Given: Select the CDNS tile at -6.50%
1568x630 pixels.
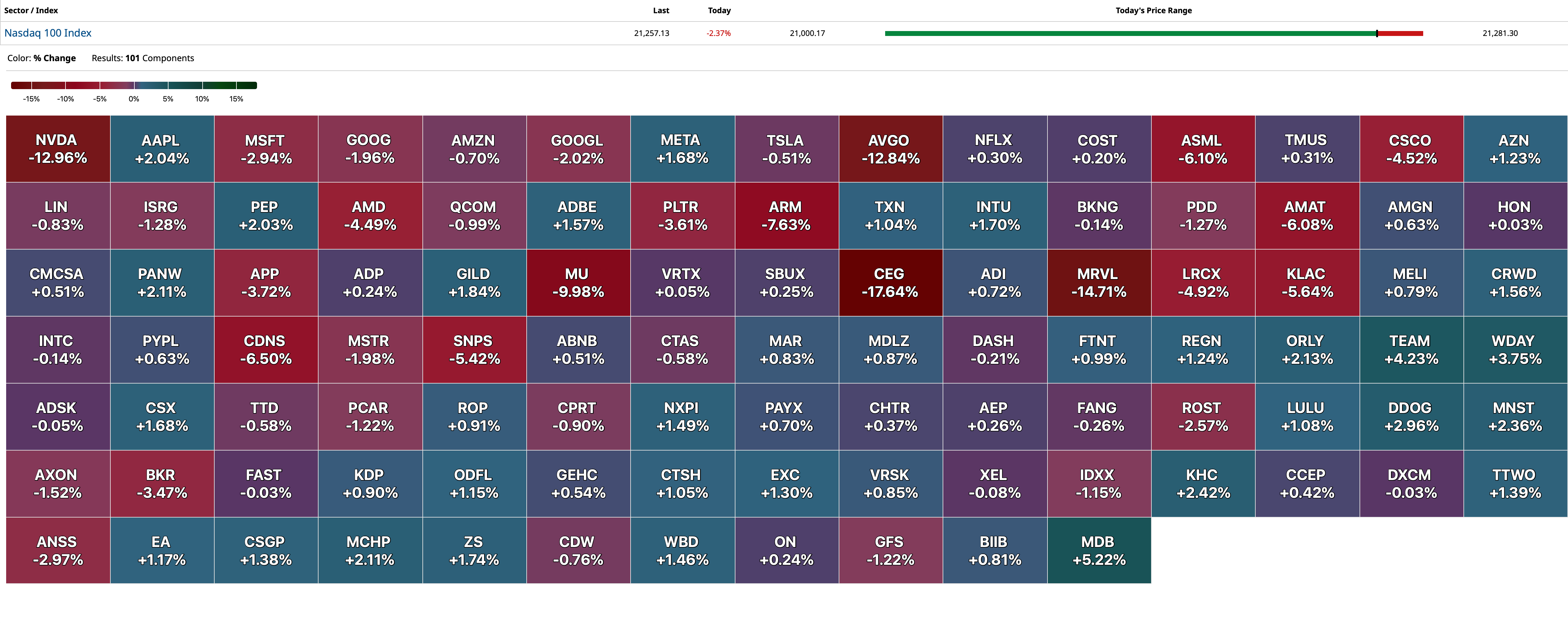Looking at the screenshot, I should point(266,350).
